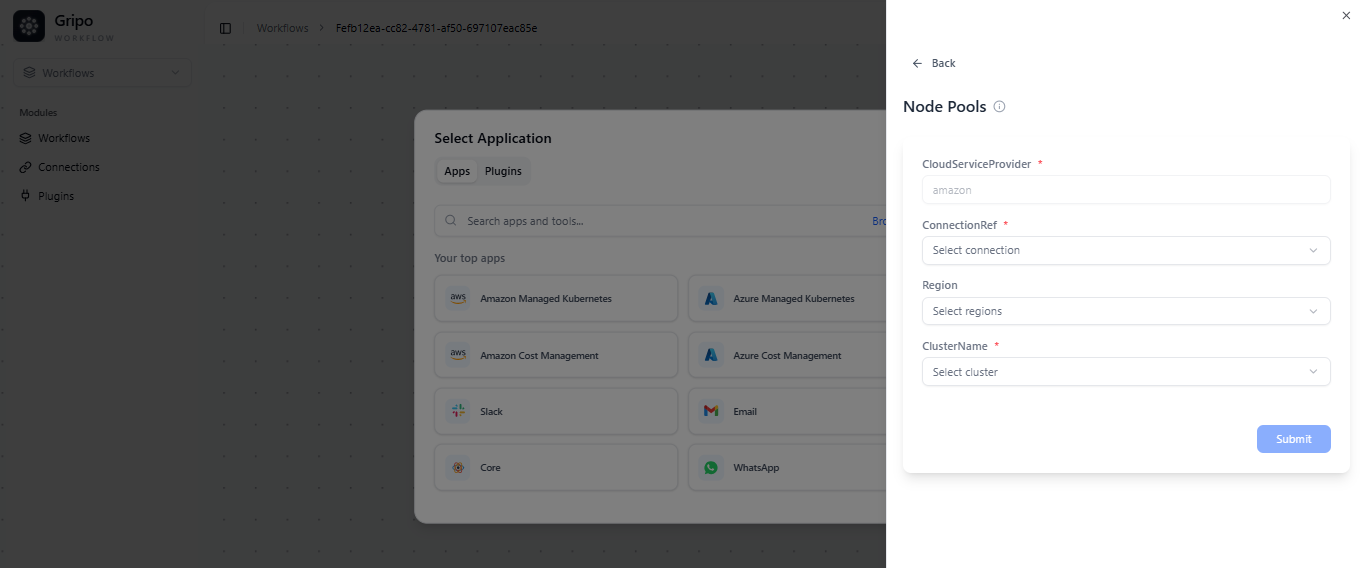Image resolution: width=1366 pixels, height=568 pixels.
Task: Click the Workflows breadcrumb link
Action: (x=282, y=28)
